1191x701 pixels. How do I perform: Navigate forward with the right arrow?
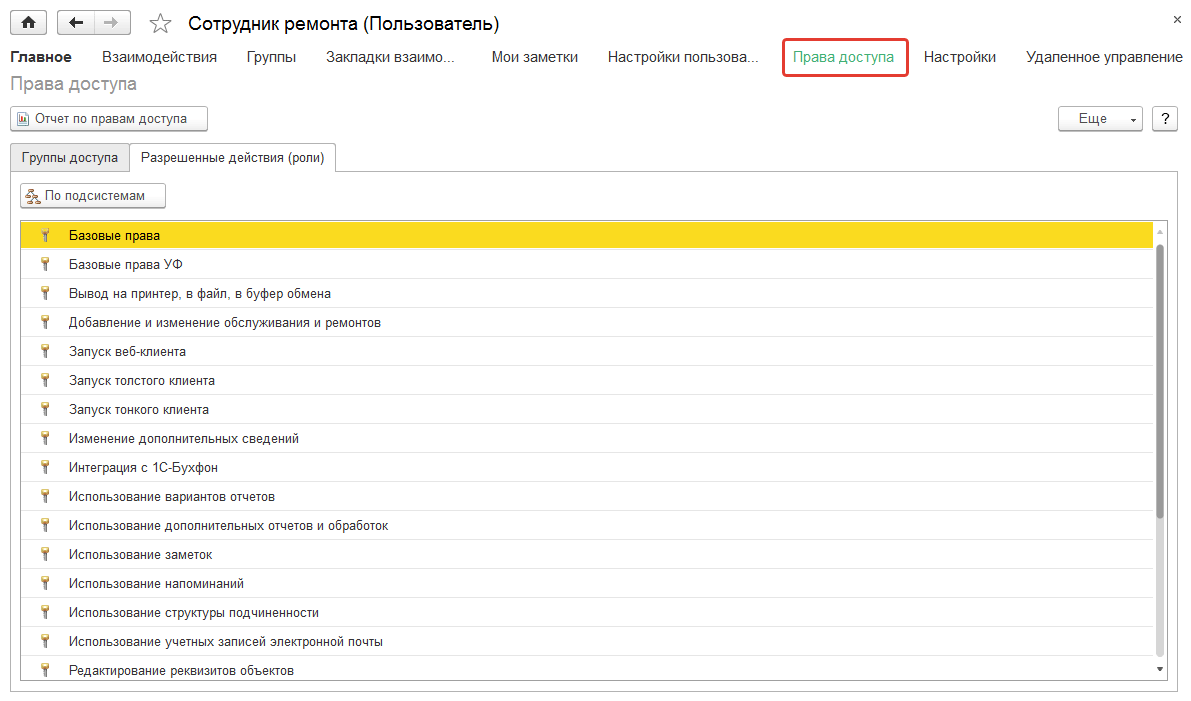(x=112, y=23)
